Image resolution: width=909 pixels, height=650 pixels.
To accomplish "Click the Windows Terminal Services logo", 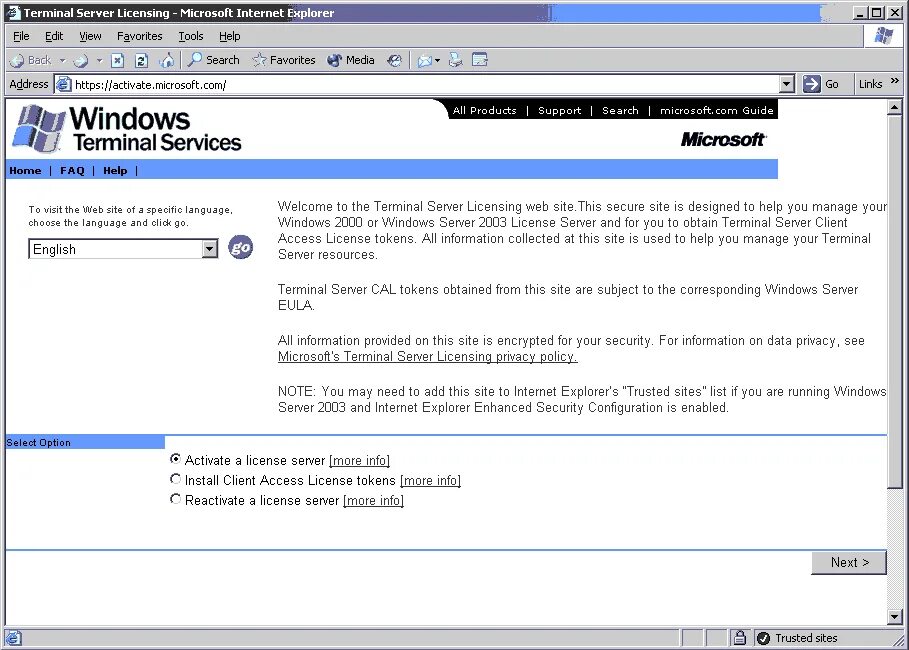I will [127, 129].
